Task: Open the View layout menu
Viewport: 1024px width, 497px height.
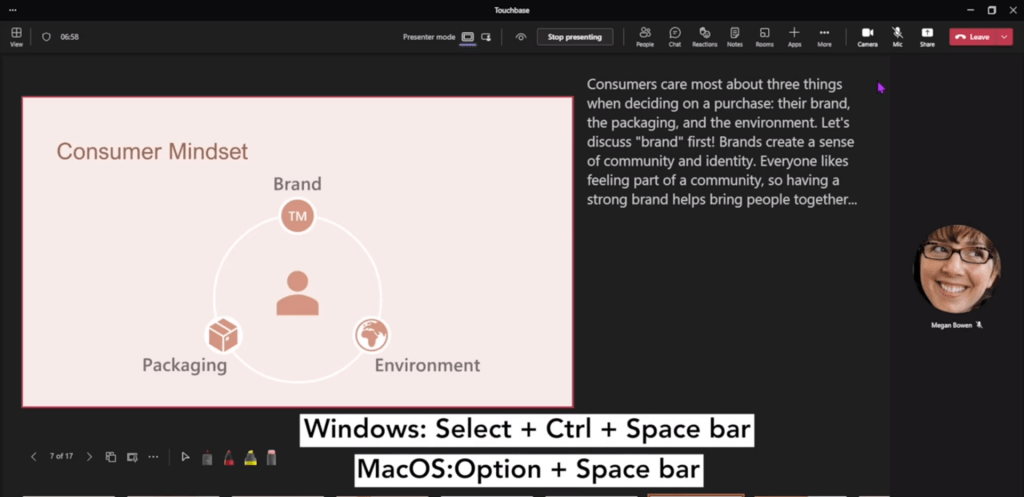Action: point(16,36)
